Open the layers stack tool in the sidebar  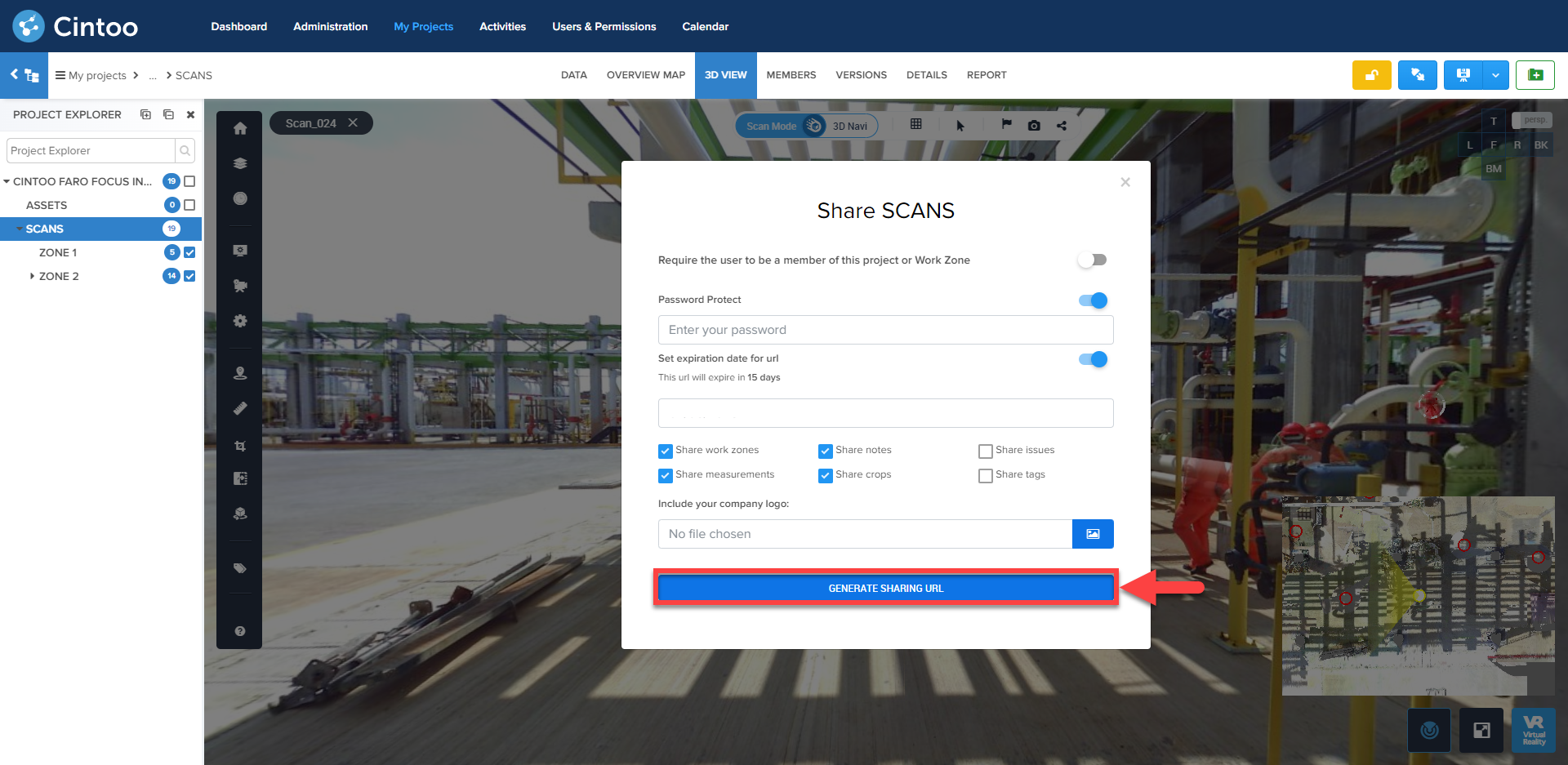click(240, 163)
